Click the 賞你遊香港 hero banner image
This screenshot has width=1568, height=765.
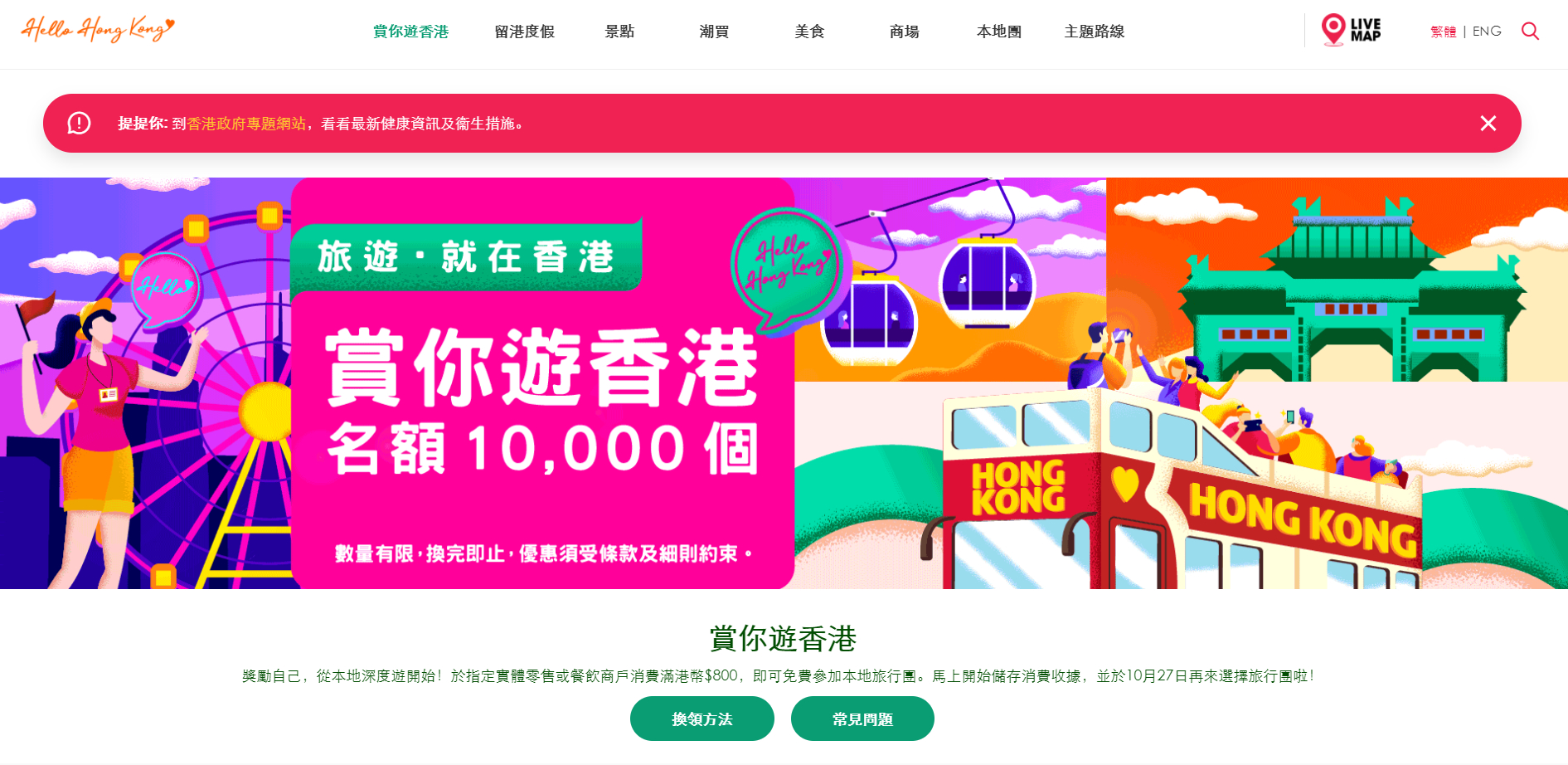[784, 383]
